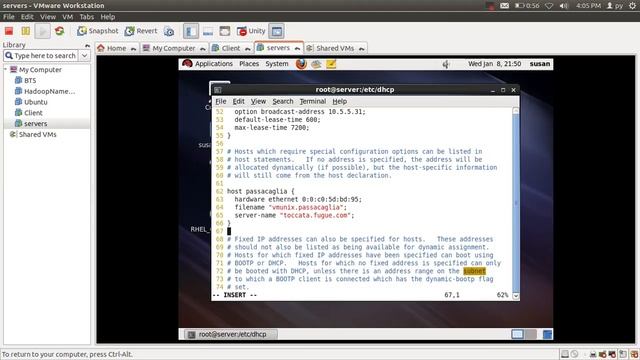The height and width of the screenshot is (360, 640).
Task: Open the snapshot manager icon
Action: click(x=169, y=31)
